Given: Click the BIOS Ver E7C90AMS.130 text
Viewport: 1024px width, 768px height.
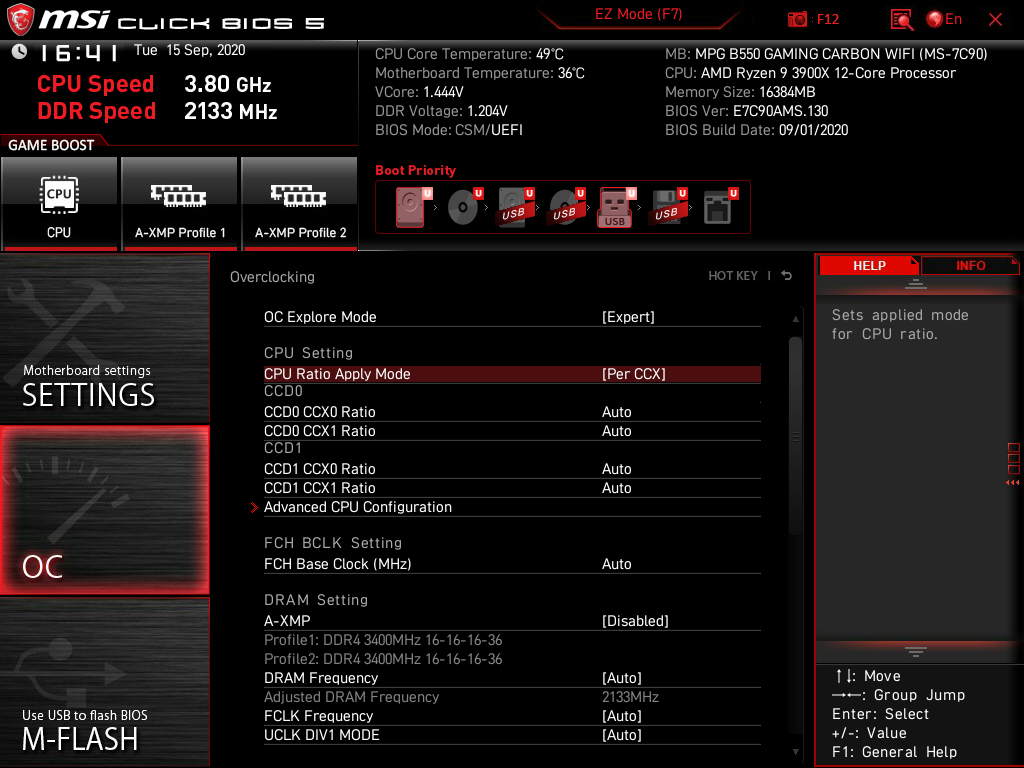Looking at the screenshot, I should pyautogui.click(x=746, y=111).
